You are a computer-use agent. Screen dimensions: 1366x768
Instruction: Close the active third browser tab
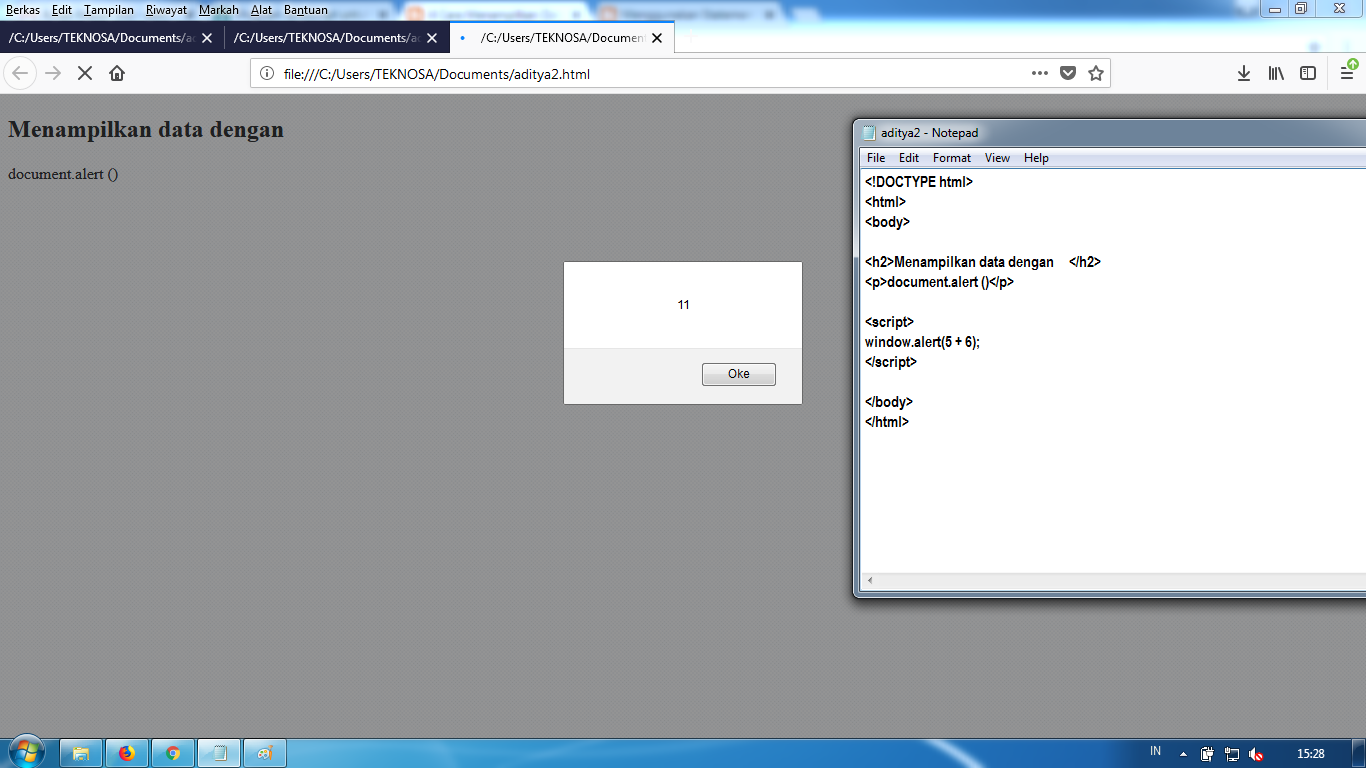[658, 38]
